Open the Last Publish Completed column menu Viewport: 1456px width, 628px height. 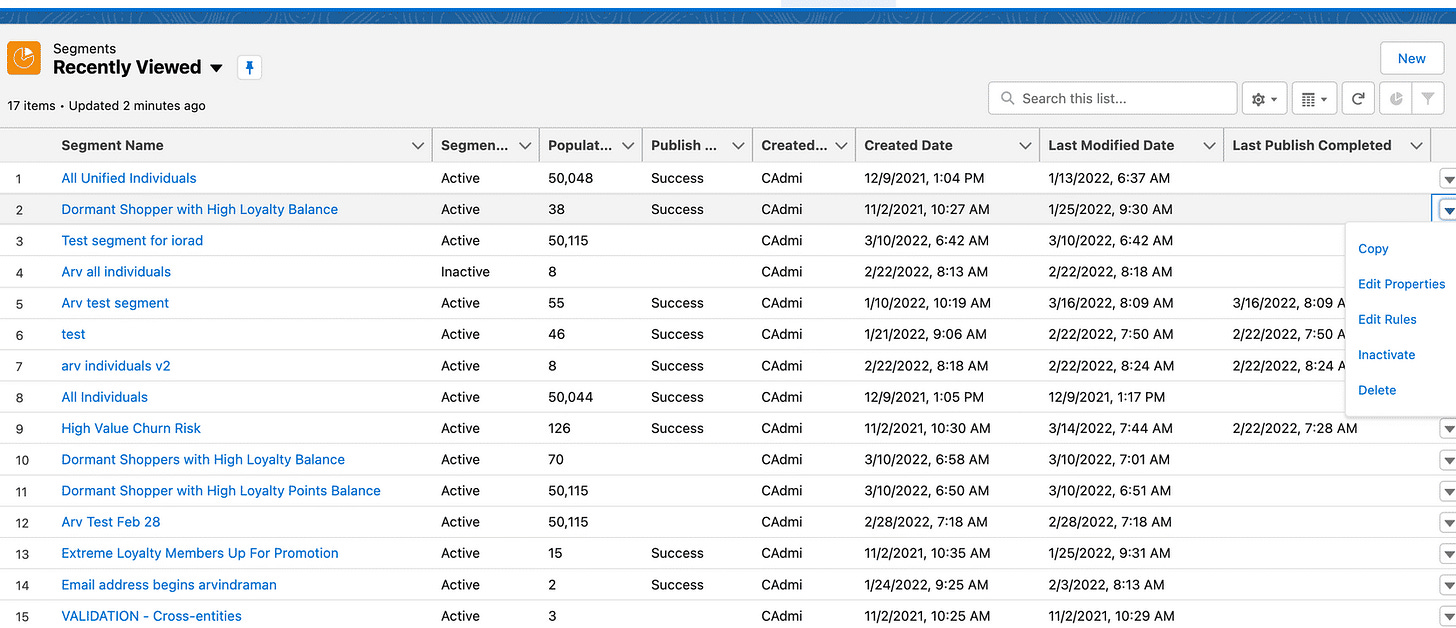[1417, 145]
